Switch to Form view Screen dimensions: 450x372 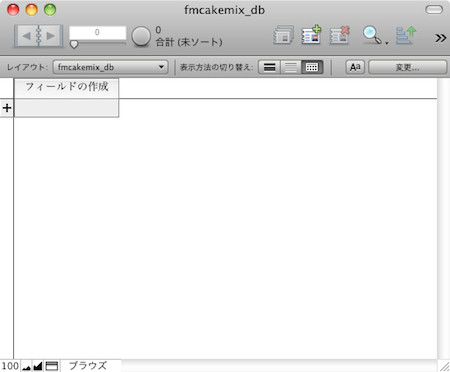point(269,67)
